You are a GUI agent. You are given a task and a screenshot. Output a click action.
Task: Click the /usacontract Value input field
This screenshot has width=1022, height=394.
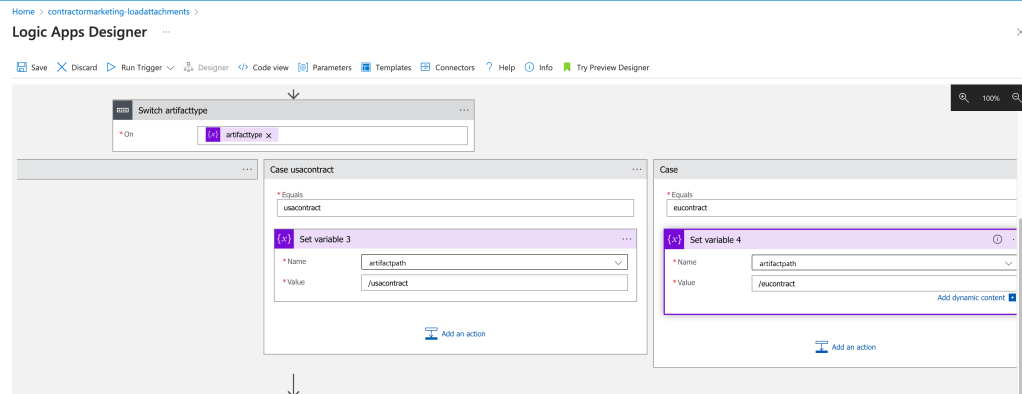494,283
